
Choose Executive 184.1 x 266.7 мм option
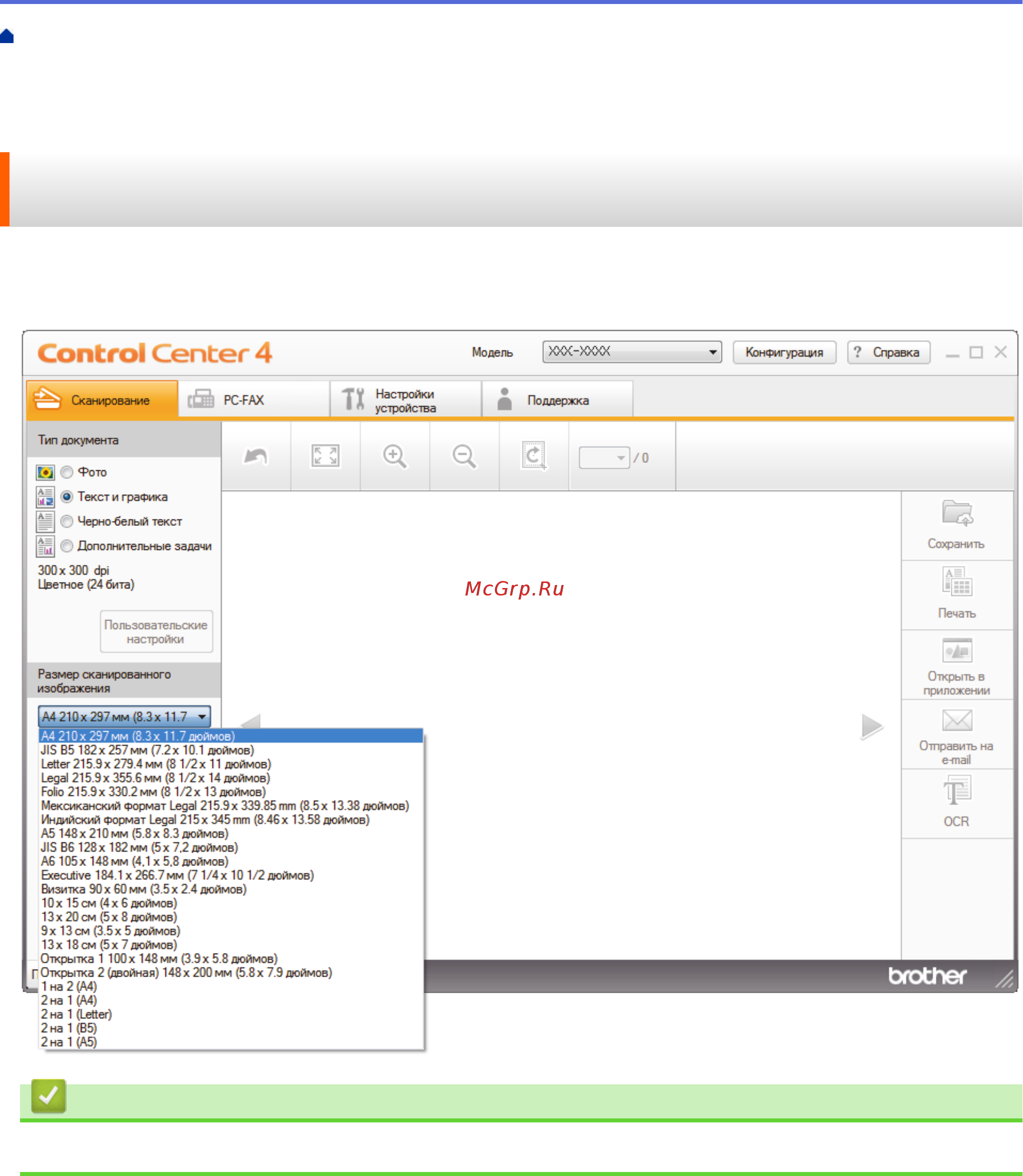click(231, 874)
